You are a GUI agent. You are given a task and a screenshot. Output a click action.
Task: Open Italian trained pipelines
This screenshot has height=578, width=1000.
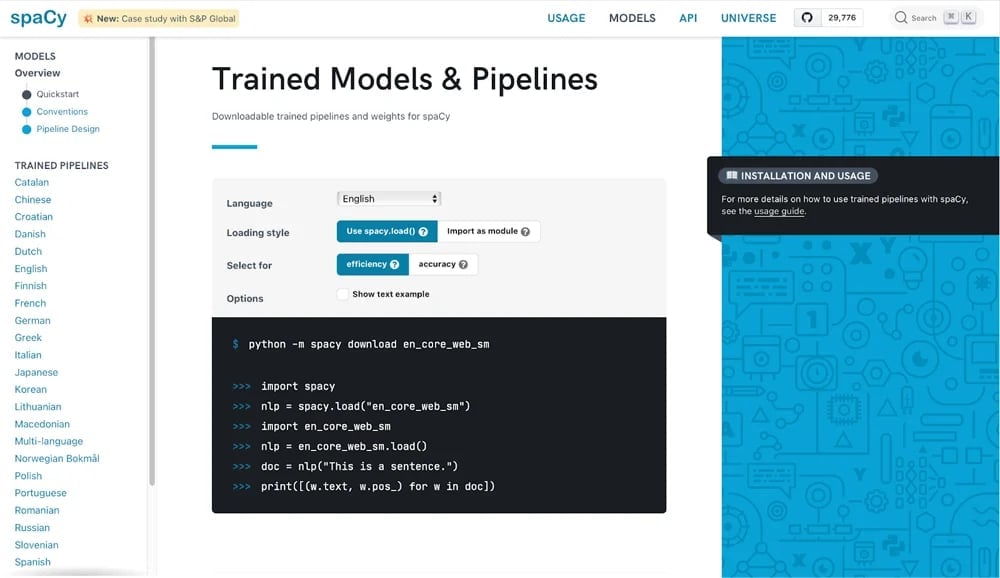[28, 355]
